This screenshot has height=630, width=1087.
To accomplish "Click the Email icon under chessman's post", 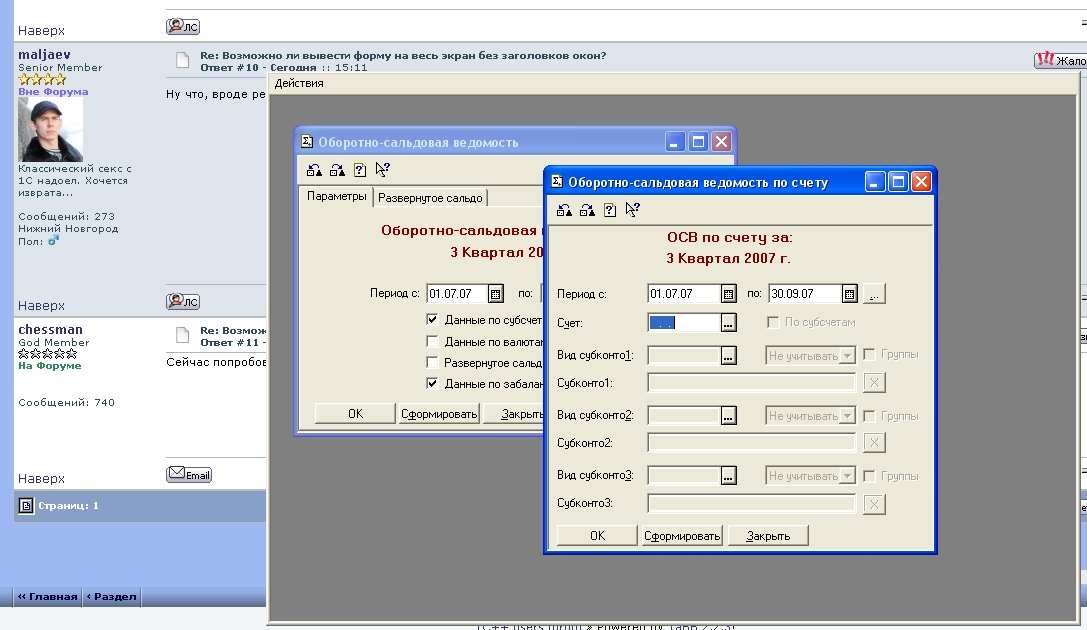I will coord(189,475).
